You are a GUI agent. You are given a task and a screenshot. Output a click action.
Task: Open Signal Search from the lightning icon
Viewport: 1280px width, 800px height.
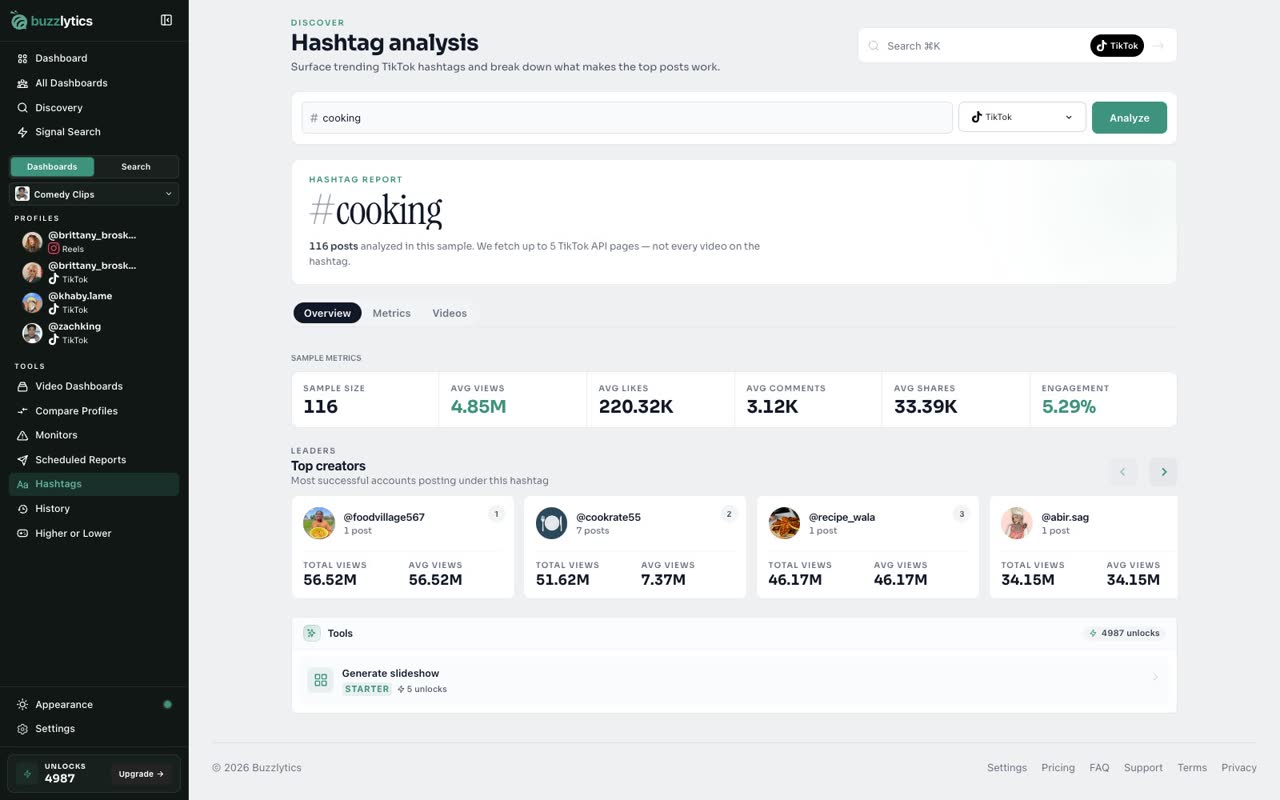click(x=23, y=132)
